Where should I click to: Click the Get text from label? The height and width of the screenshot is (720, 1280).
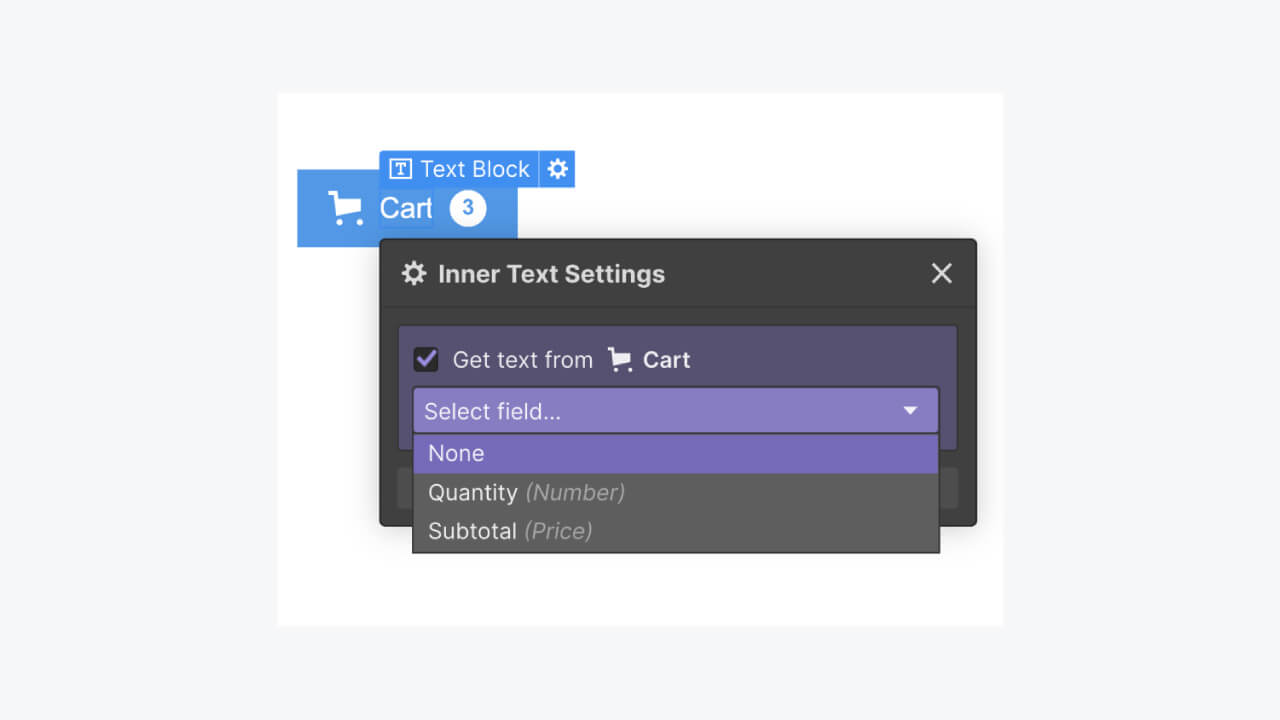522,360
